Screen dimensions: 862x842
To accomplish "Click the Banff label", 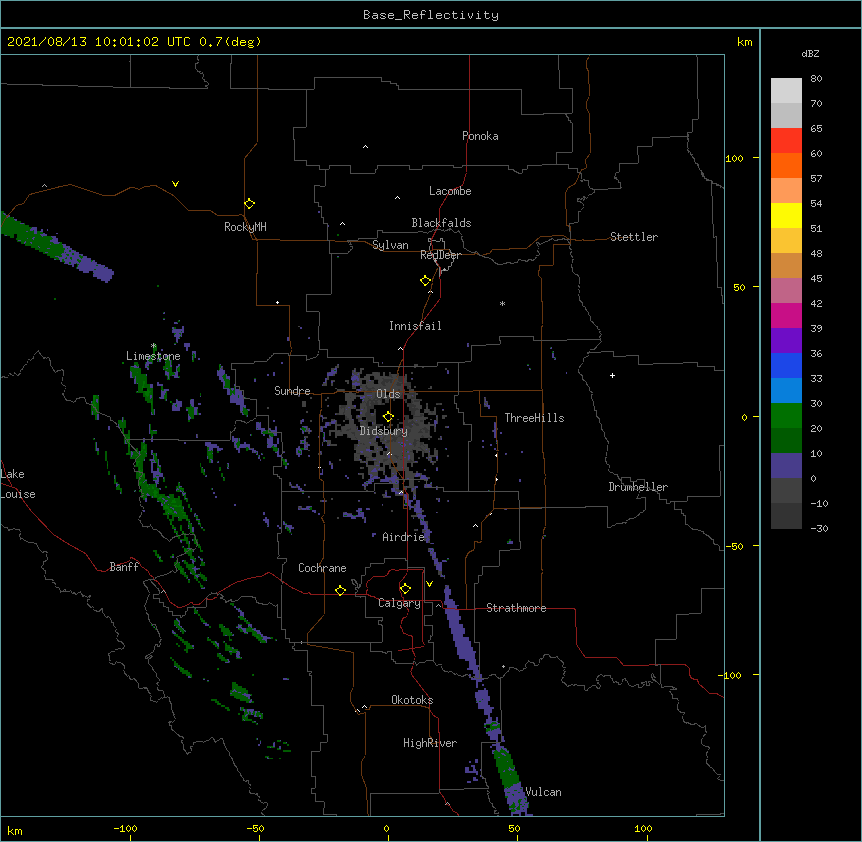I will pyautogui.click(x=124, y=567).
